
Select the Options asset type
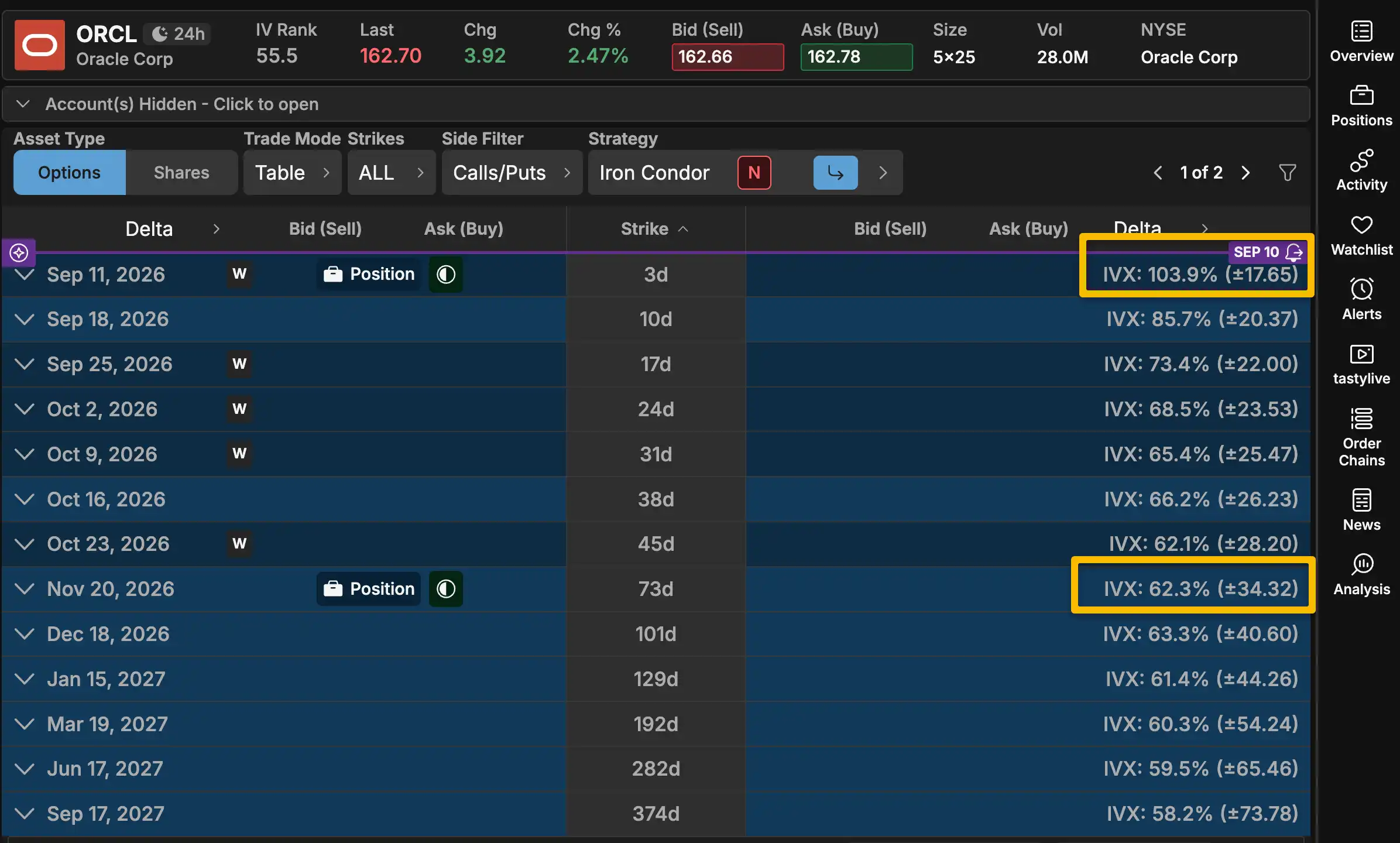click(x=70, y=173)
